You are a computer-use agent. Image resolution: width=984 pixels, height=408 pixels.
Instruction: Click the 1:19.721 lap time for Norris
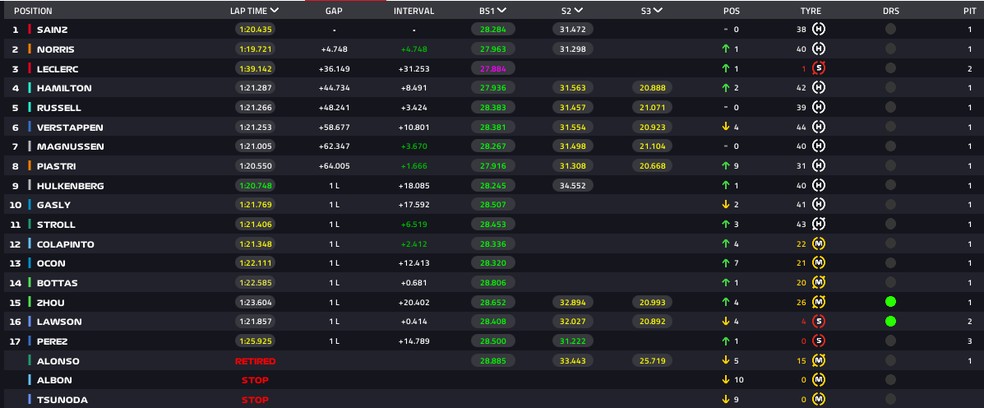tap(255, 49)
